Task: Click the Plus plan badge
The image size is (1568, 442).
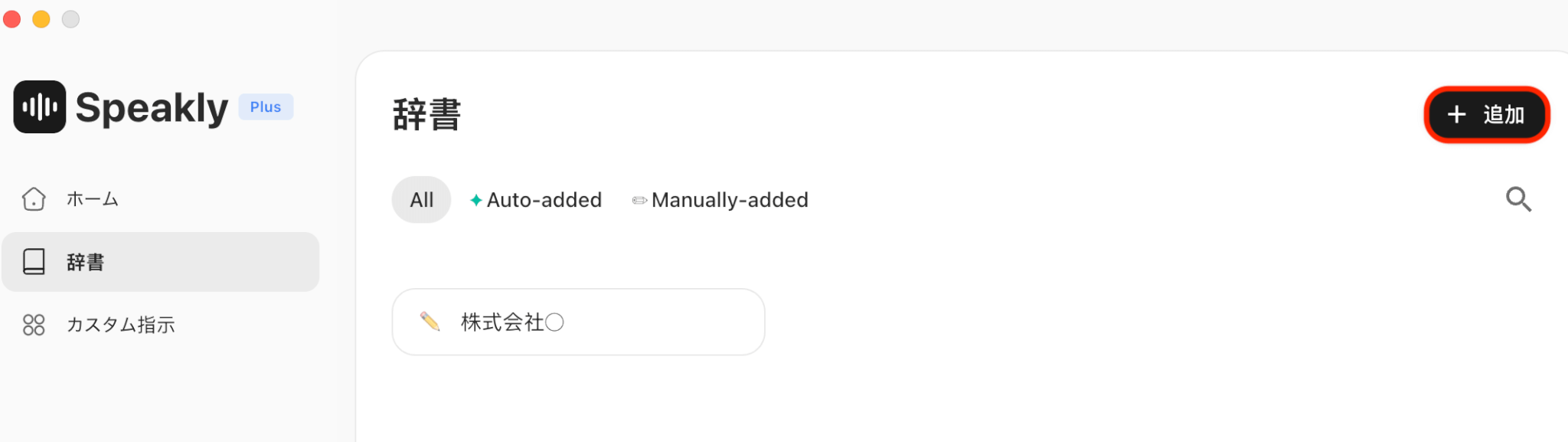Action: 265,107
